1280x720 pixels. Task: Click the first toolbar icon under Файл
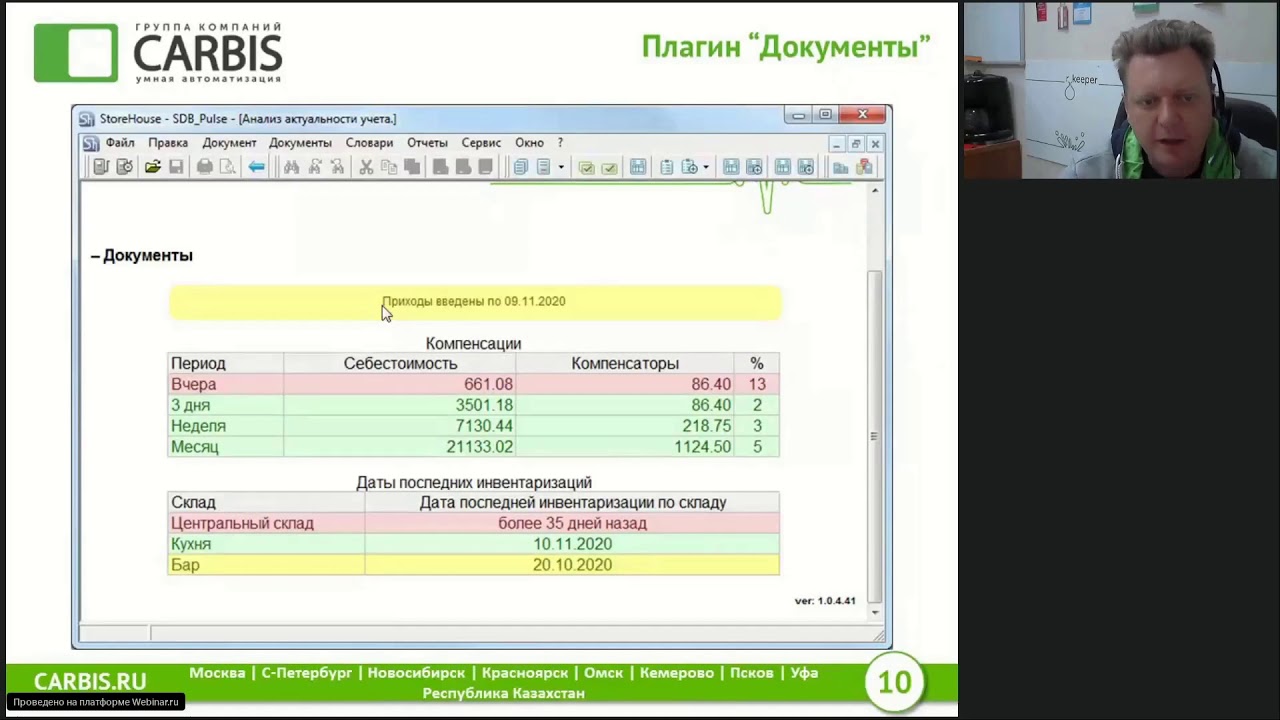tap(101, 167)
